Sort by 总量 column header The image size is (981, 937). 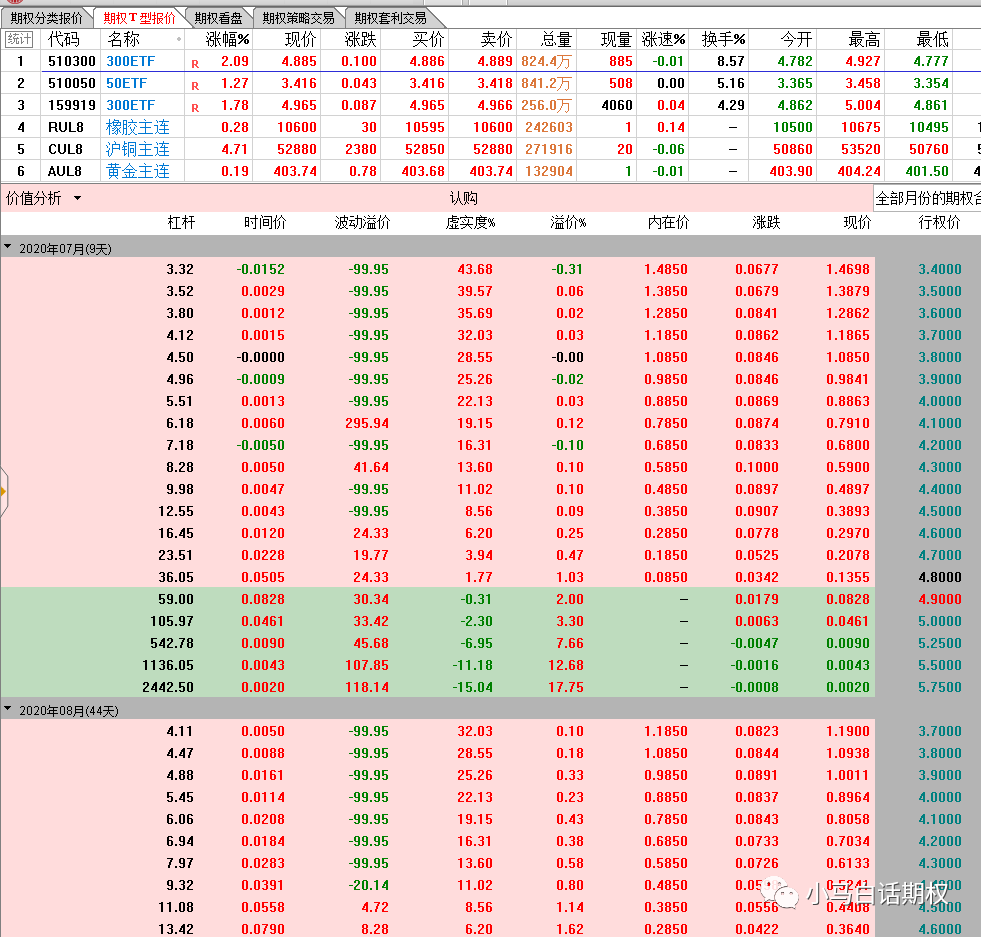point(556,39)
